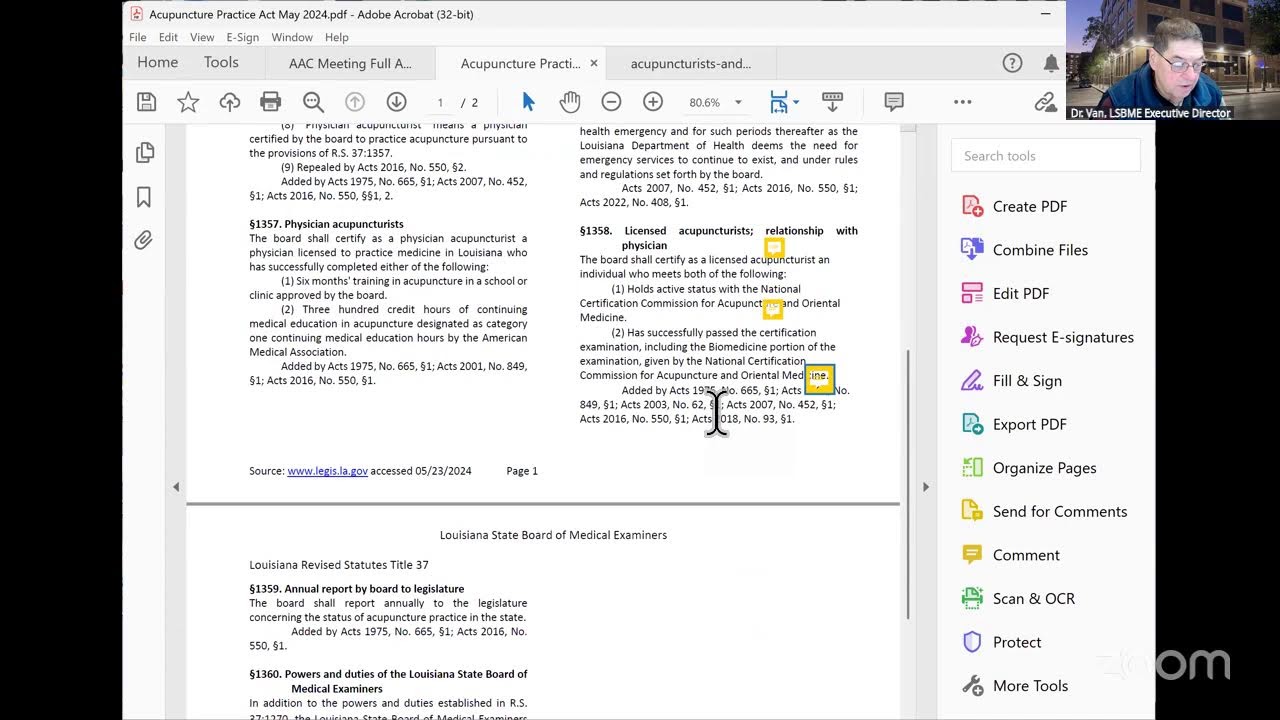Click the page number field

440,102
